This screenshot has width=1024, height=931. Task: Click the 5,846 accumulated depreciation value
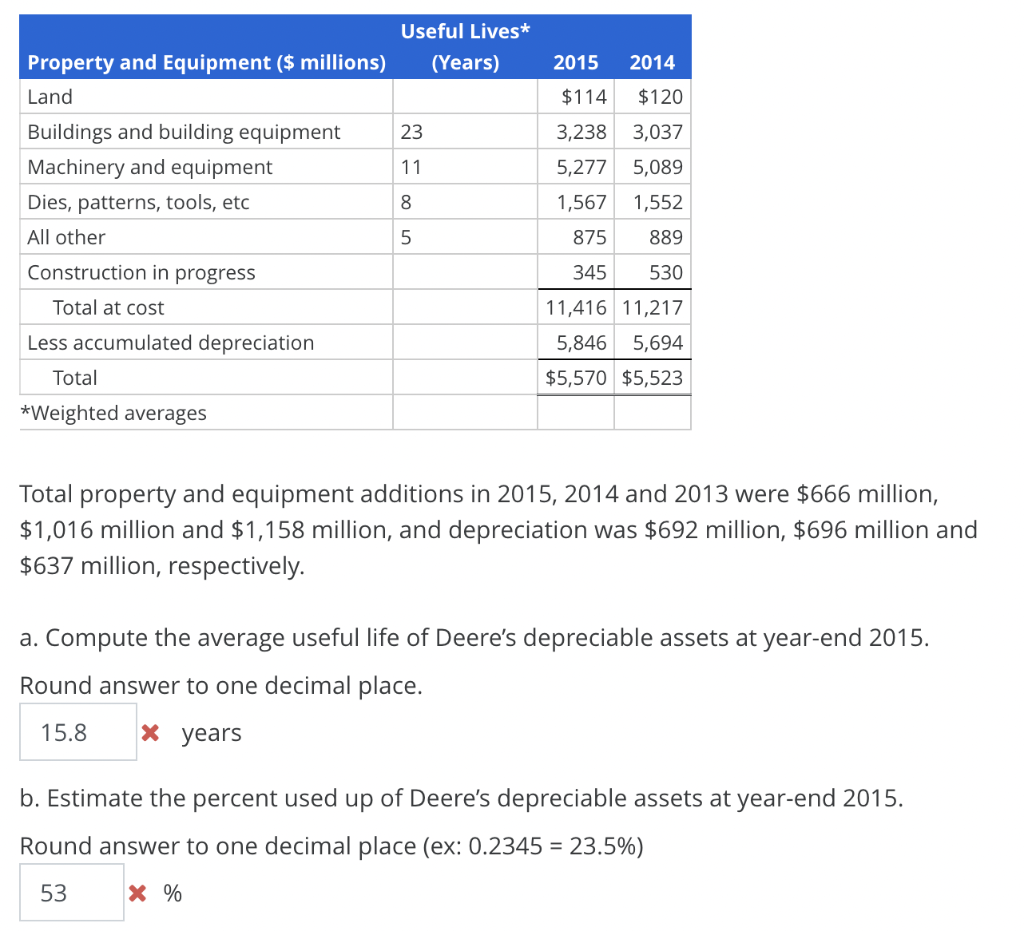583,342
